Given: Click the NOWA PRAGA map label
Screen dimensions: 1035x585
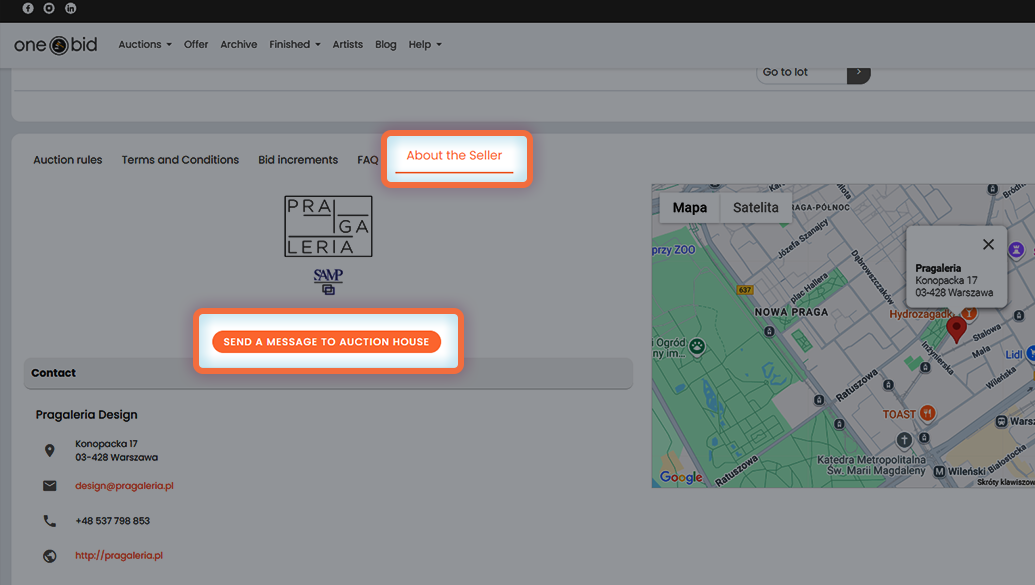Looking at the screenshot, I should [x=791, y=312].
